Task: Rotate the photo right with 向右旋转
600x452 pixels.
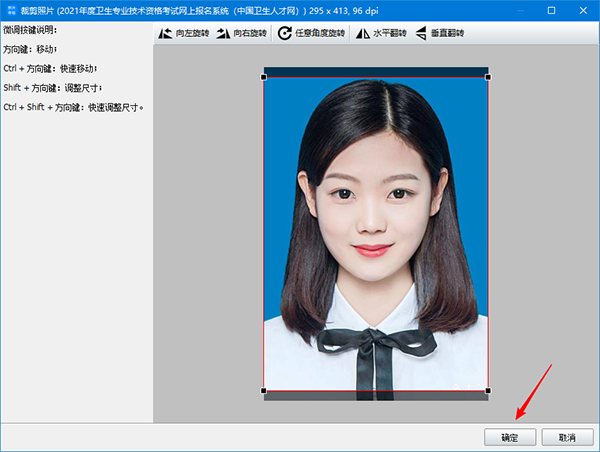Action: pyautogui.click(x=224, y=33)
